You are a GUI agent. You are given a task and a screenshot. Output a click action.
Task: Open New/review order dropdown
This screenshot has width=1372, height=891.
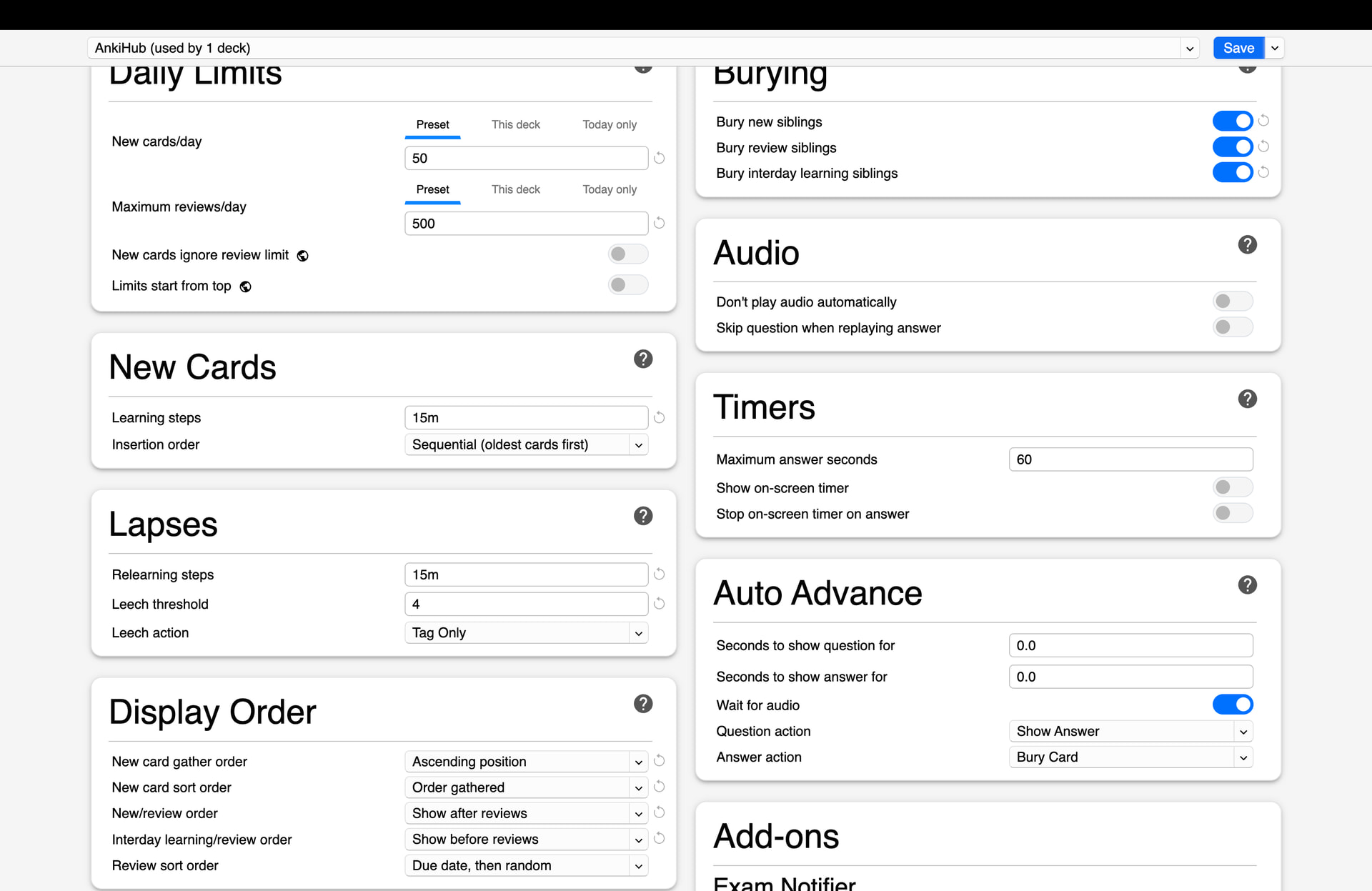[527, 813]
